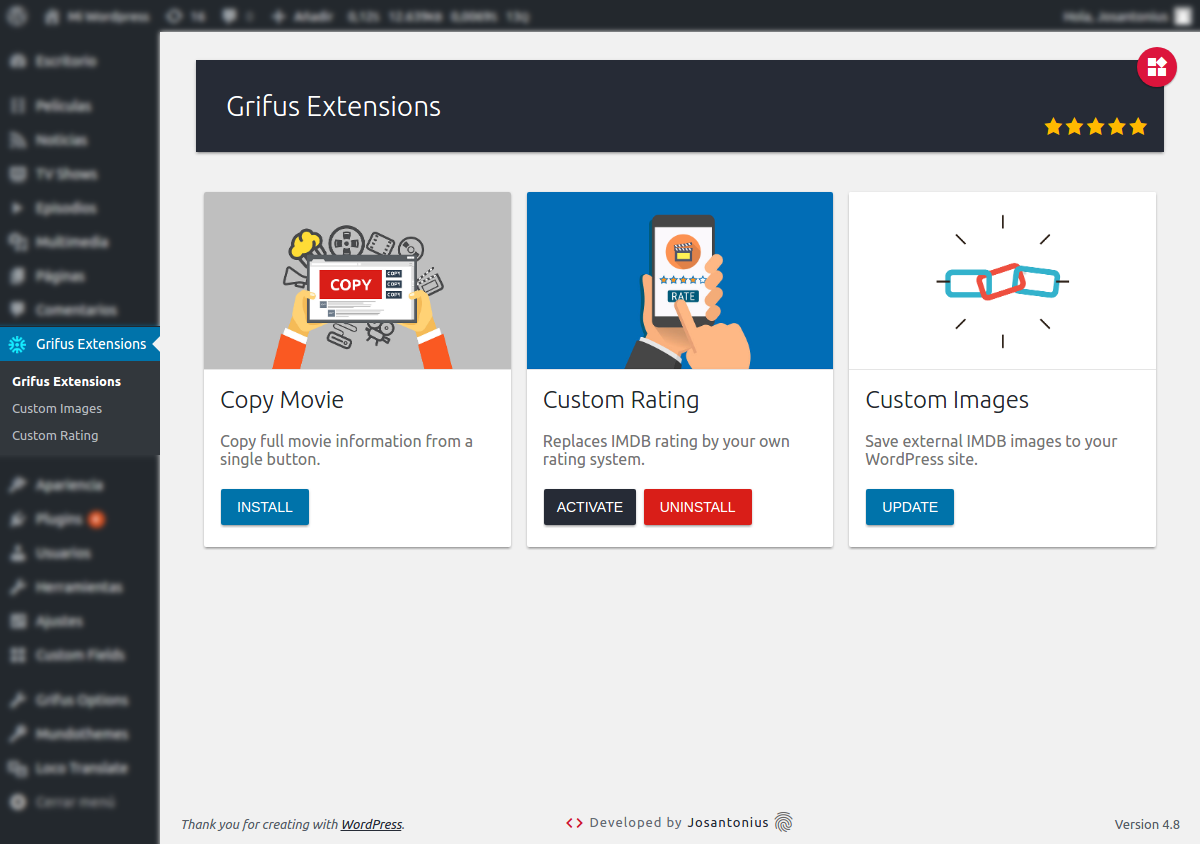Open TV Shows menu in sidebar
The height and width of the screenshot is (844, 1200).
click(79, 174)
